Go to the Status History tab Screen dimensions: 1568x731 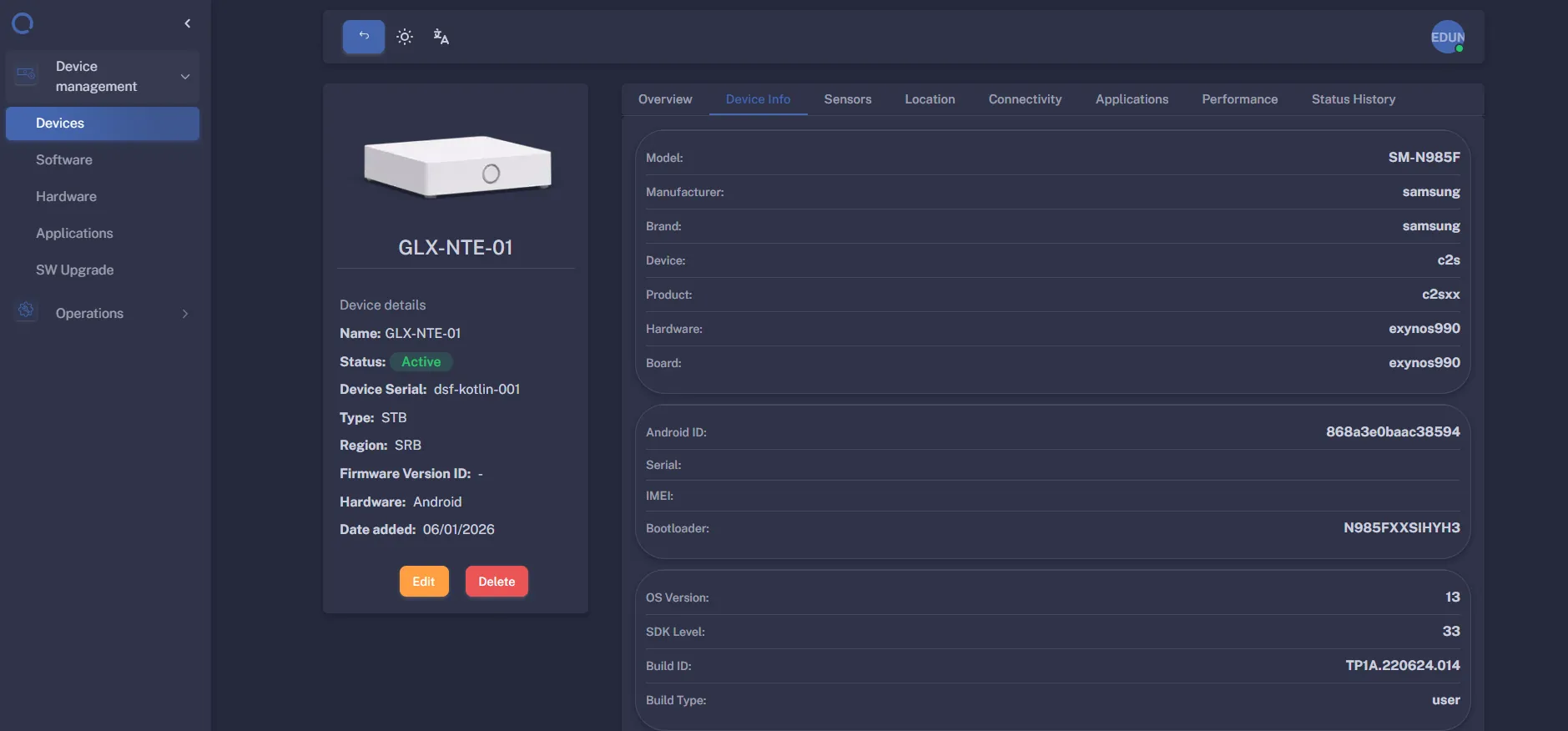click(x=1353, y=99)
